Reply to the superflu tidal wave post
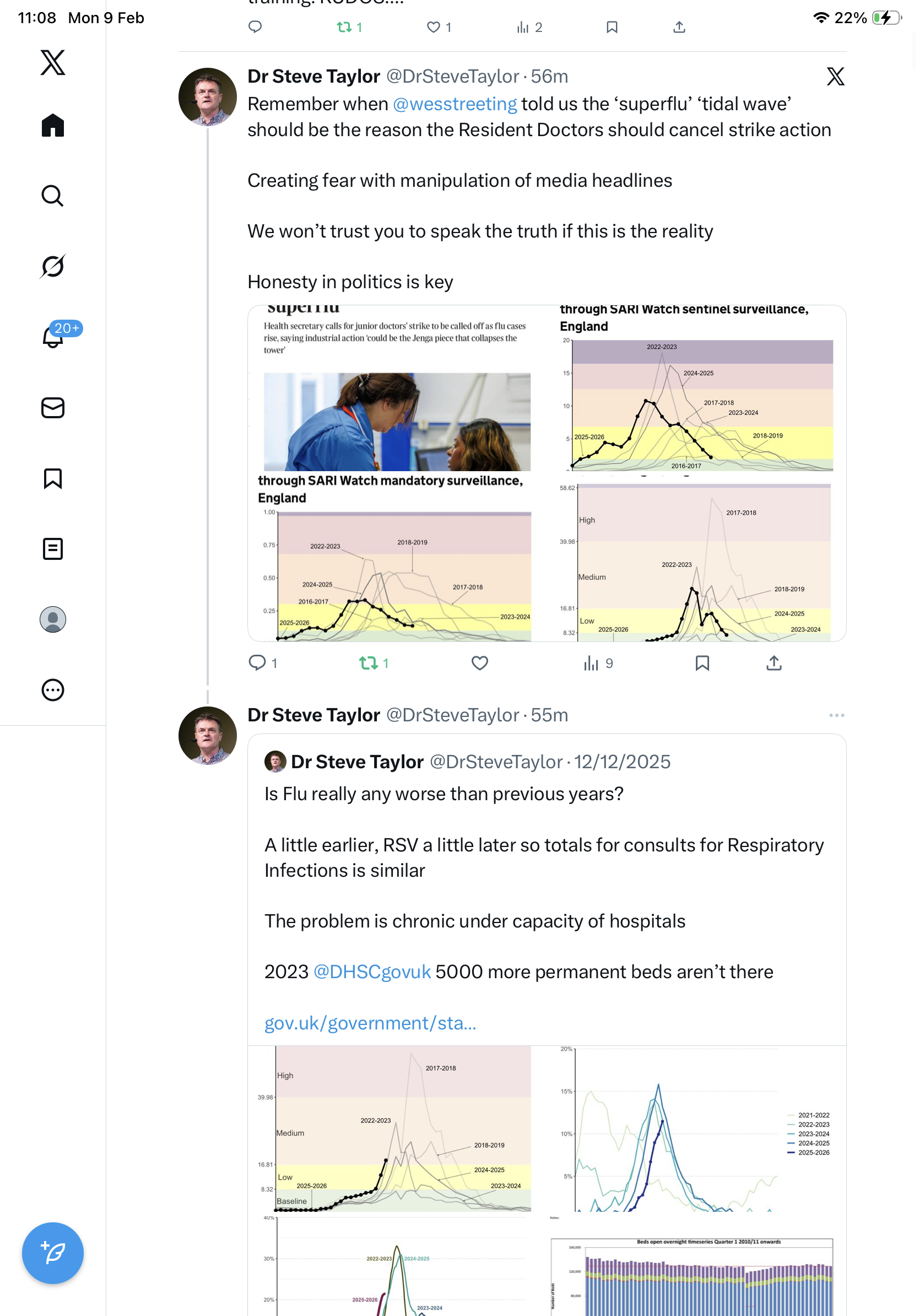Screen dimensions: 919x1316 coord(257,663)
